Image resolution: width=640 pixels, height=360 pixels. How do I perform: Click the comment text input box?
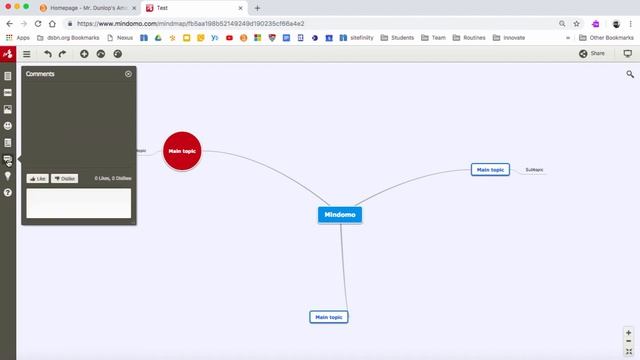79,203
